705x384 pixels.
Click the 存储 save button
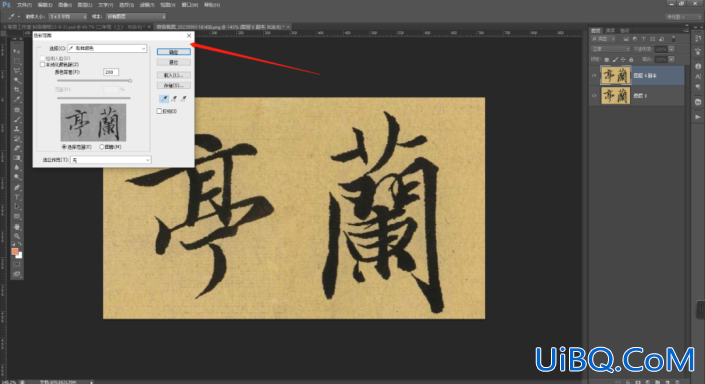click(x=174, y=85)
